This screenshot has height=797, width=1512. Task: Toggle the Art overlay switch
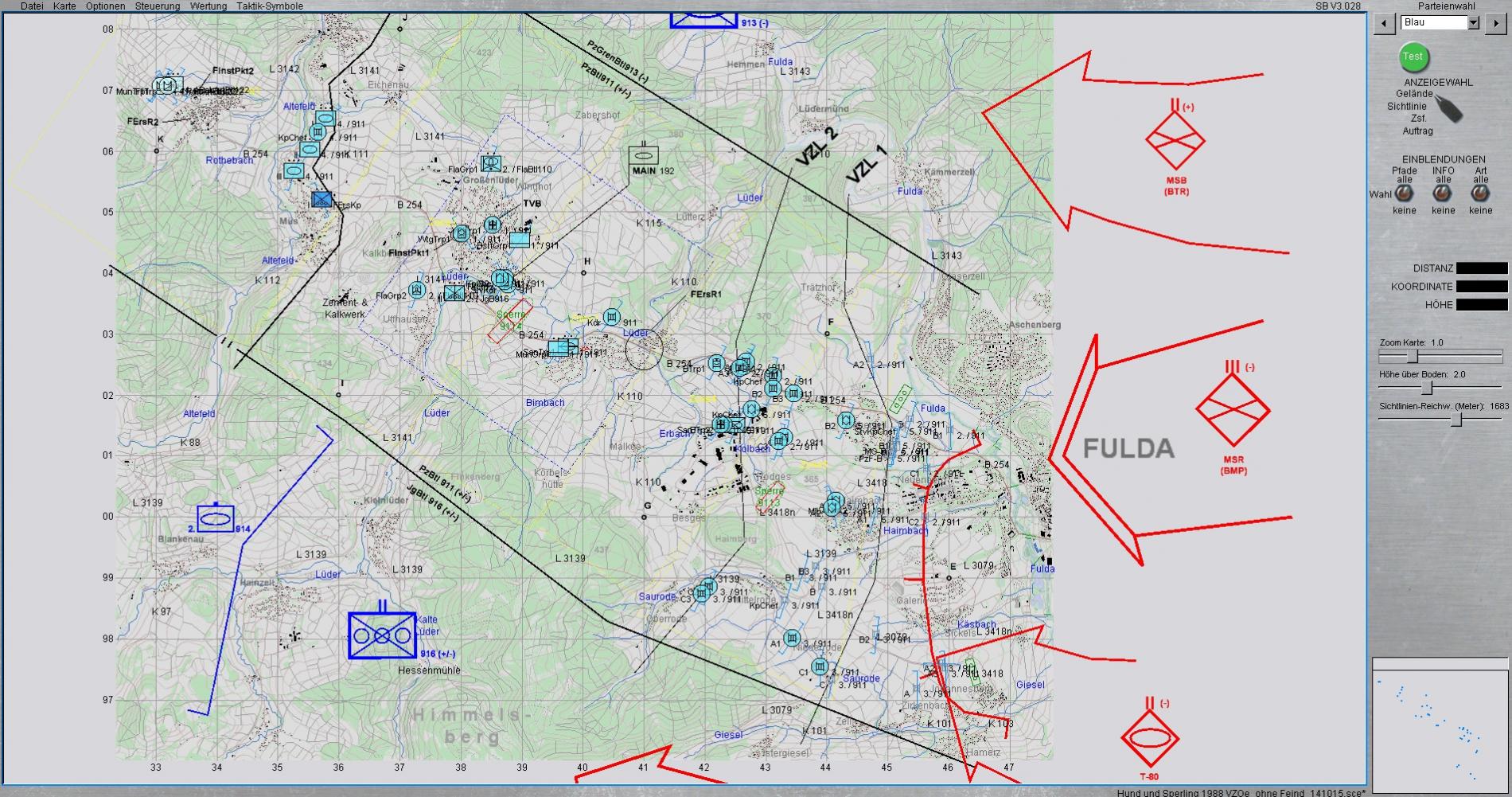[x=1480, y=194]
